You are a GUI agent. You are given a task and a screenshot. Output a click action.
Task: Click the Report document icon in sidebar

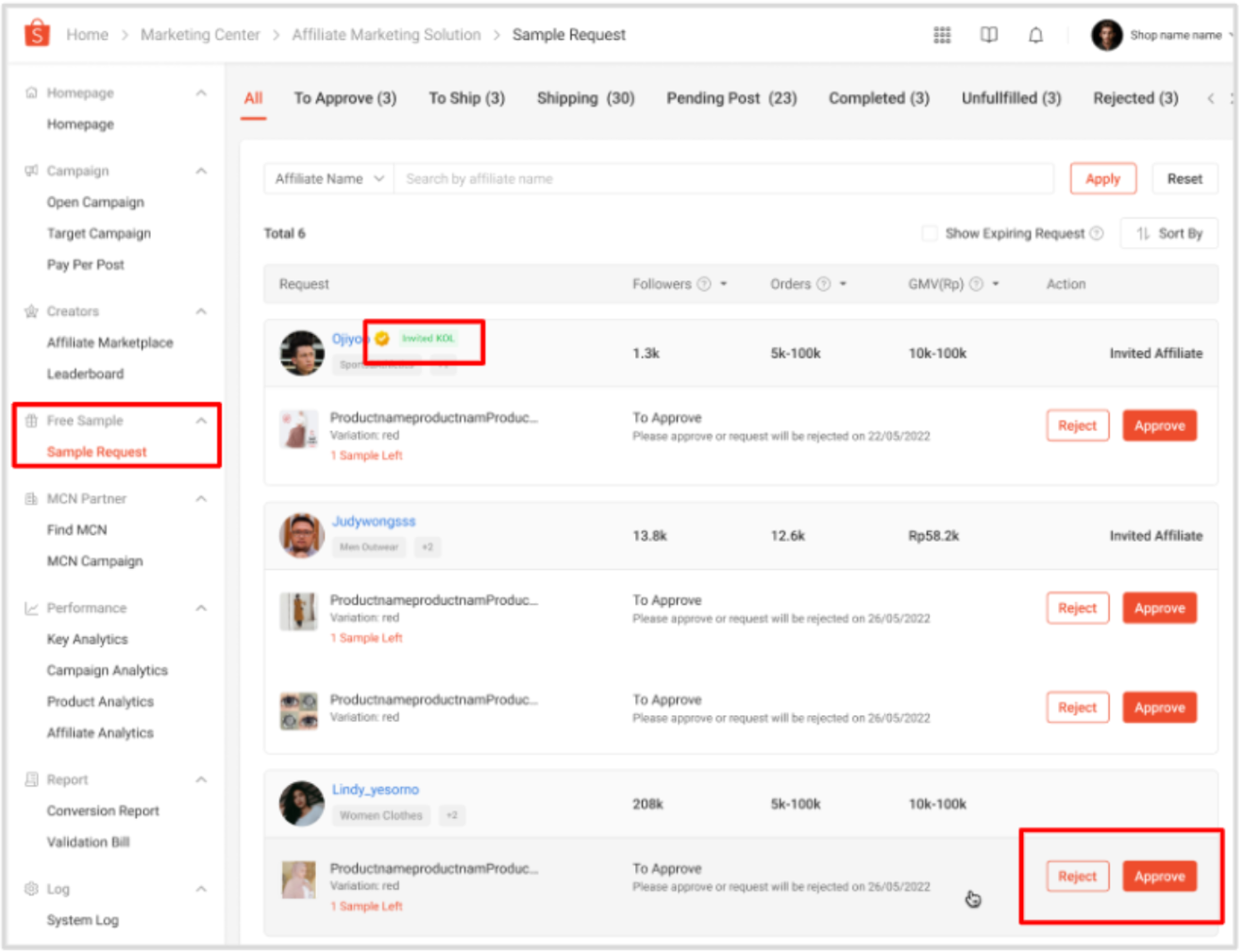32,779
